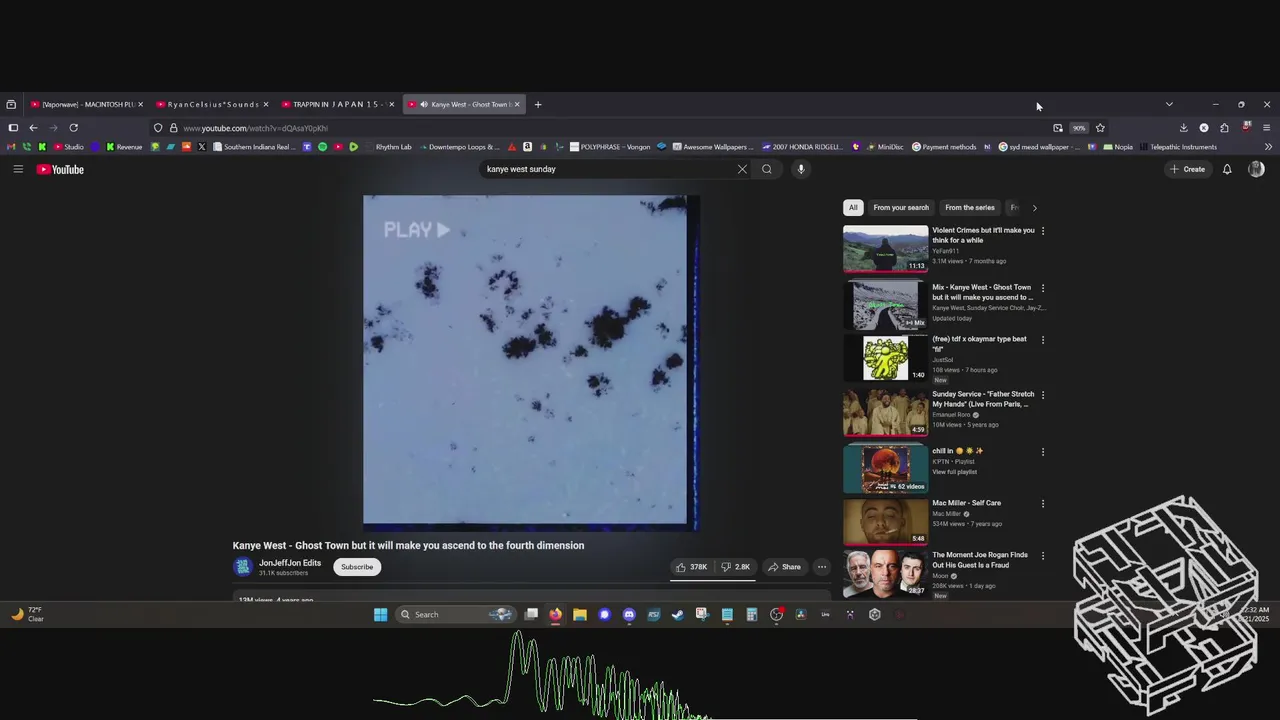Like the Ghost Town video
Viewport: 1280px width, 720px height.
click(691, 567)
